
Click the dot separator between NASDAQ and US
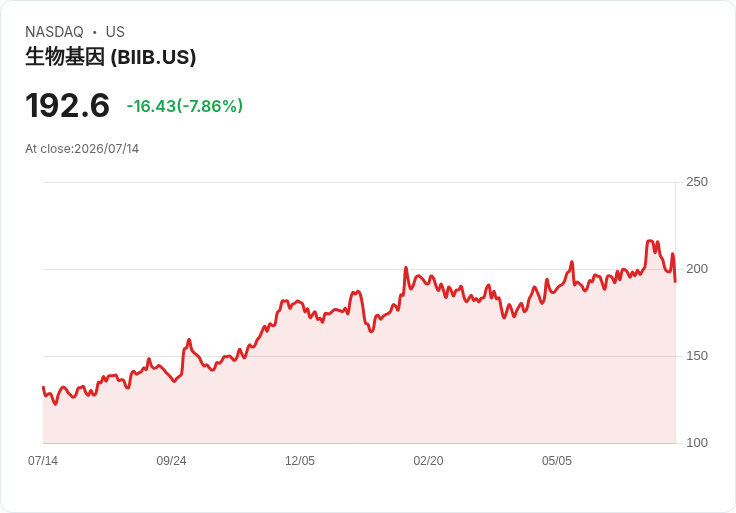click(94, 32)
